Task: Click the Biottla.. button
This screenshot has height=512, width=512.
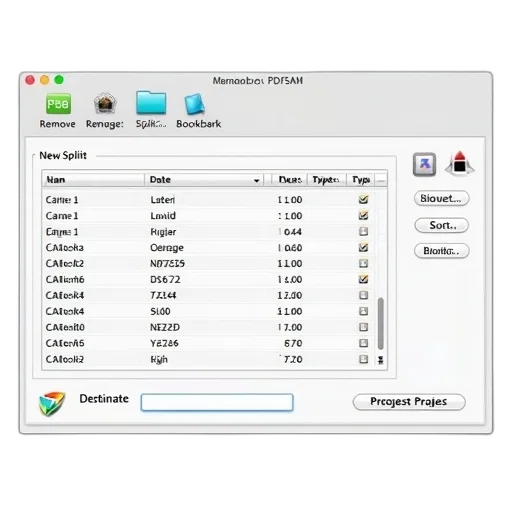Action: 442,251
